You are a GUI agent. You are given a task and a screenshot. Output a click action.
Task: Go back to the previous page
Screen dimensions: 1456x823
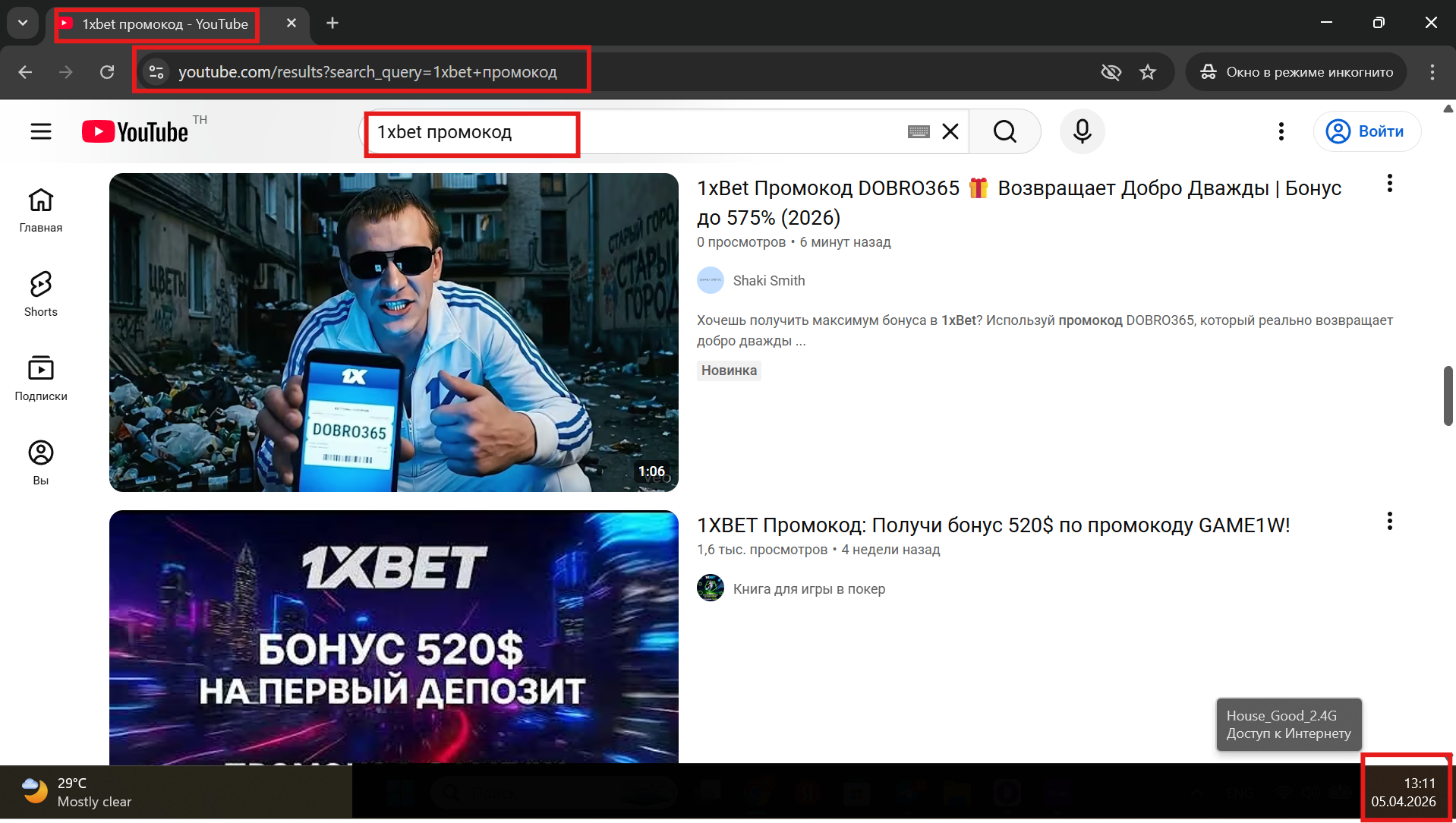(25, 72)
